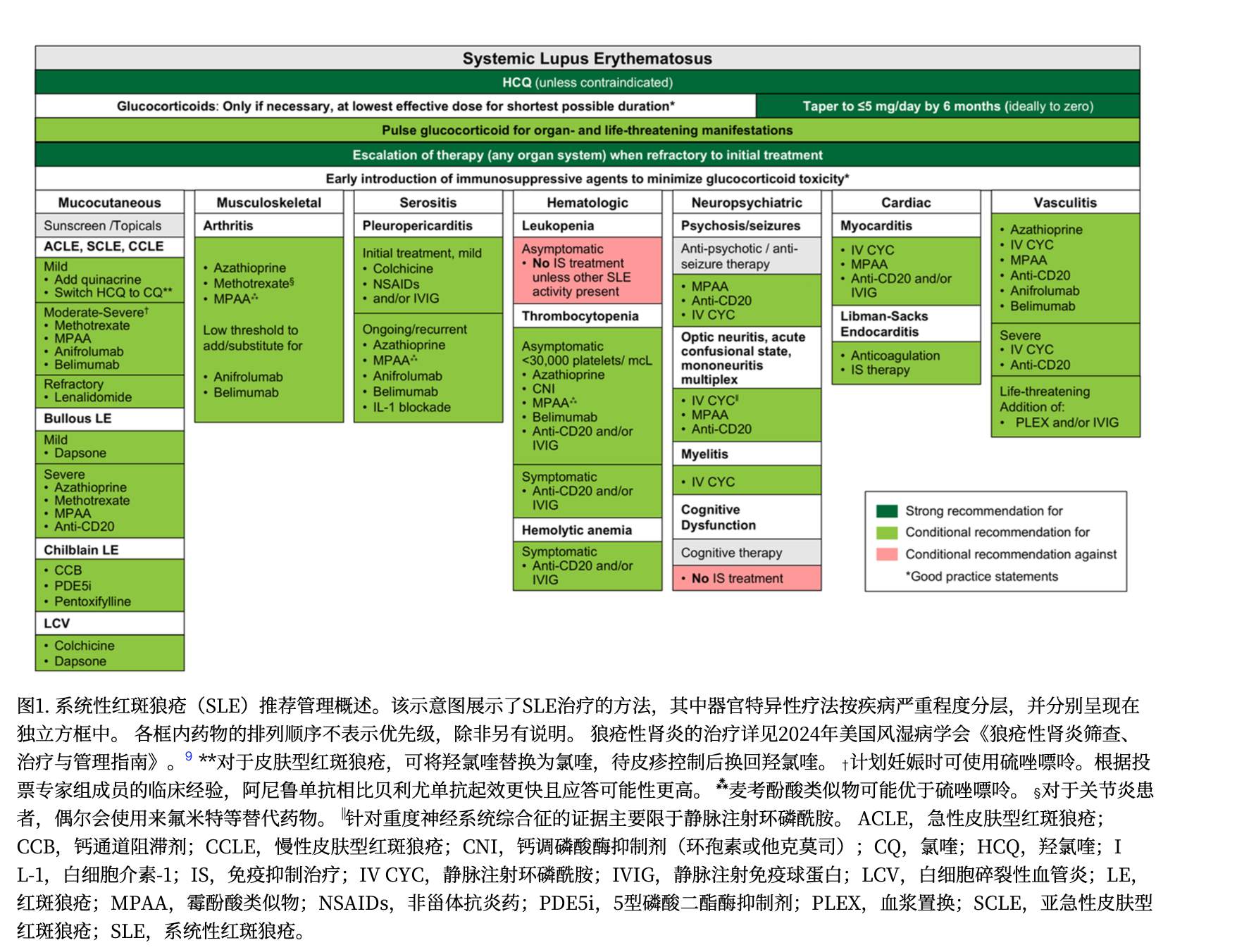Screen dimensions: 1237x952
Task: Click the pink Conditional recommendation against swatch
Action: [886, 554]
